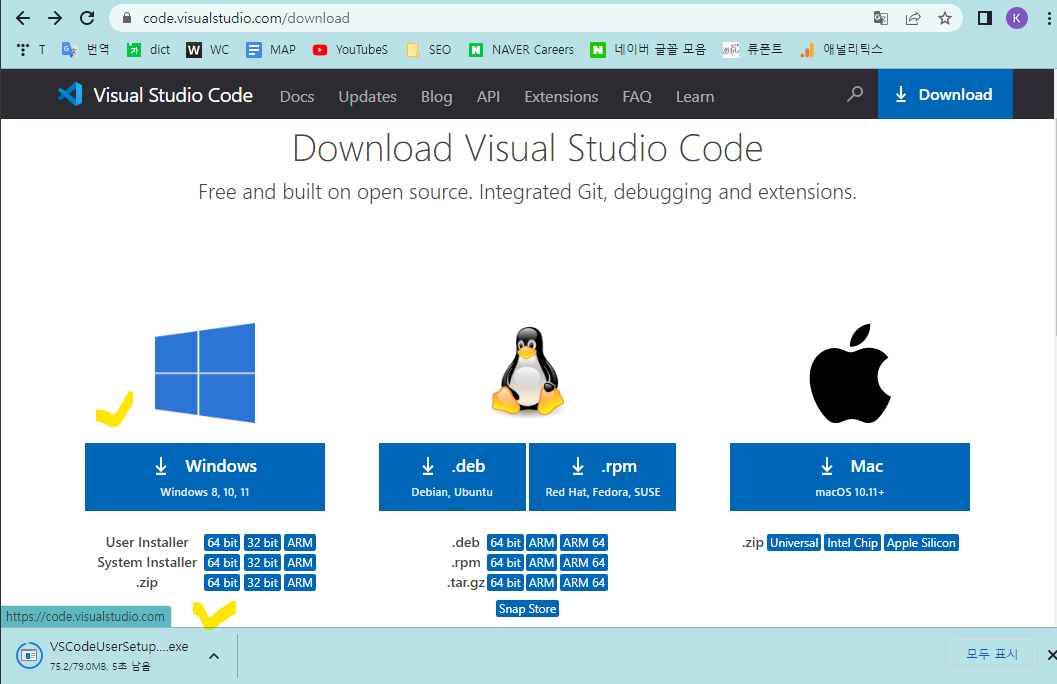The width and height of the screenshot is (1057, 684).
Task: Open the translate page icon in address bar
Action: point(880,18)
